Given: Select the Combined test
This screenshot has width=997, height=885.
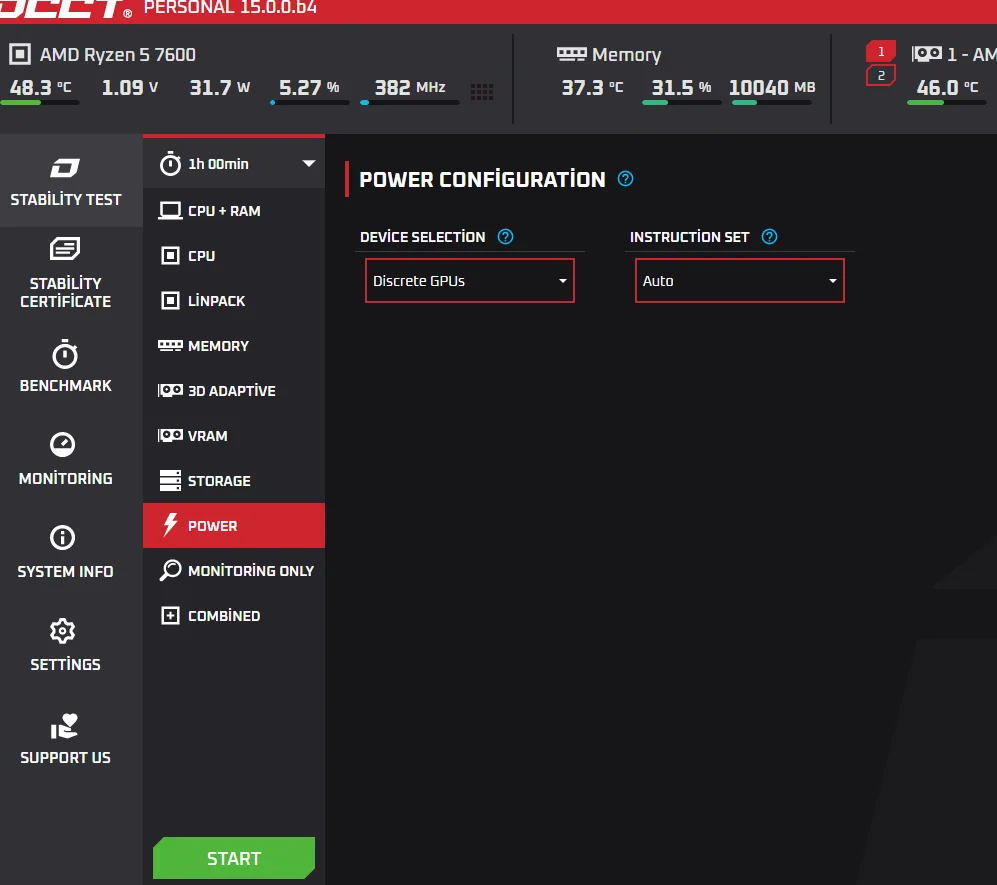Looking at the screenshot, I should pyautogui.click(x=234, y=615).
